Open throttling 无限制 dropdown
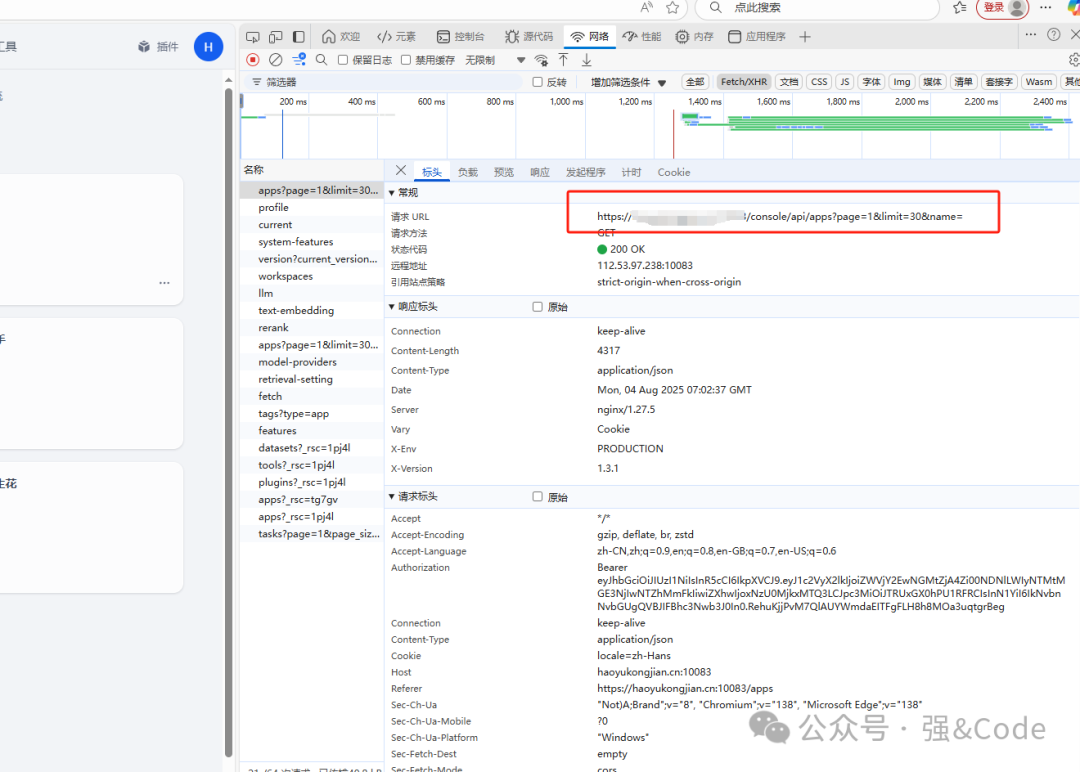1080x772 pixels. [495, 60]
